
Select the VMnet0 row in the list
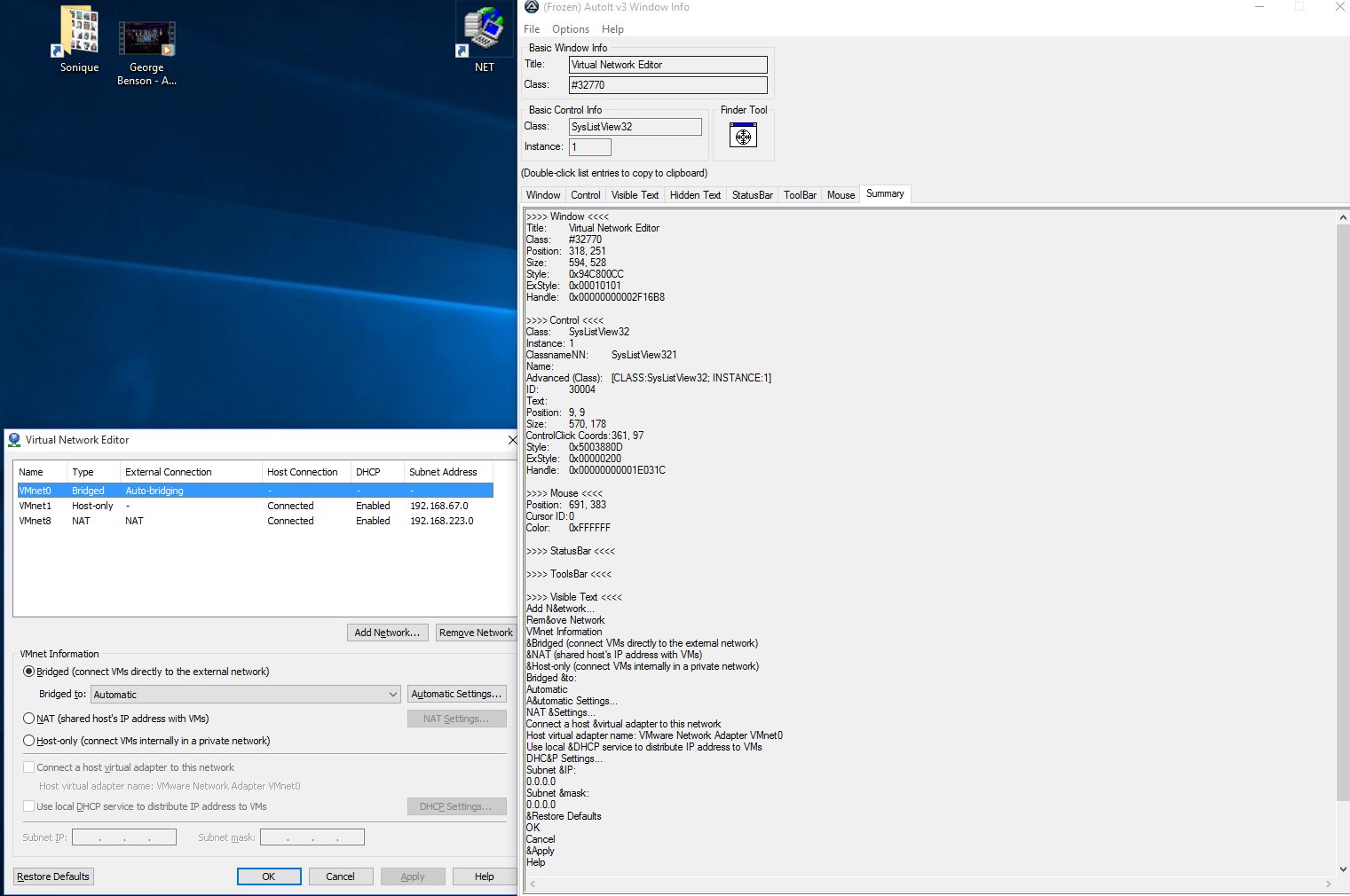click(255, 491)
